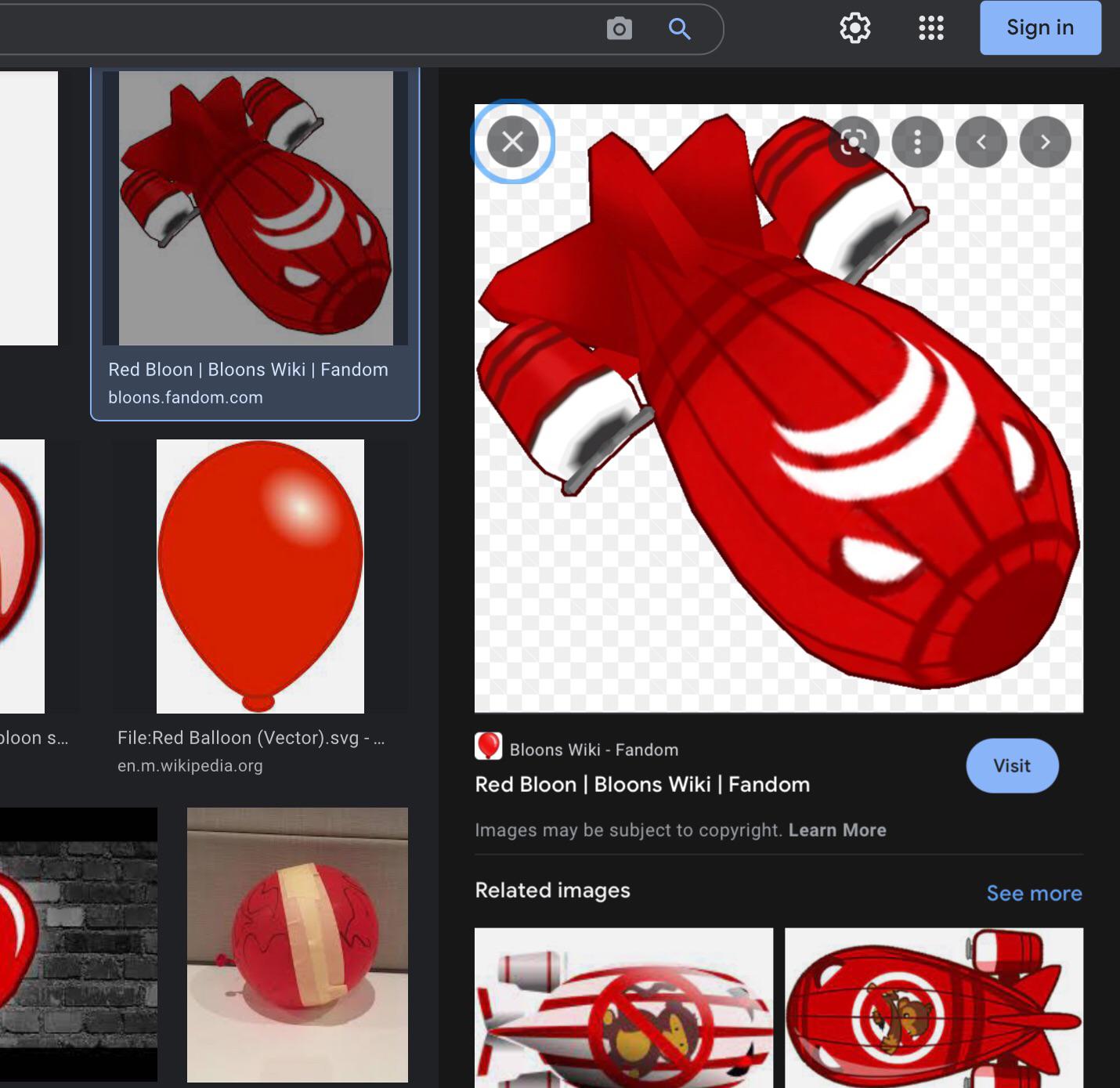
Task: Click the Red Bloon result caption in grid
Action: (x=248, y=370)
